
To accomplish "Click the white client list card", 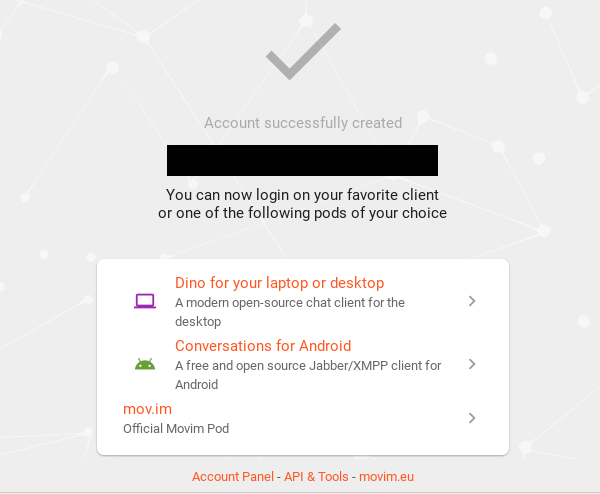I will pos(303,441).
